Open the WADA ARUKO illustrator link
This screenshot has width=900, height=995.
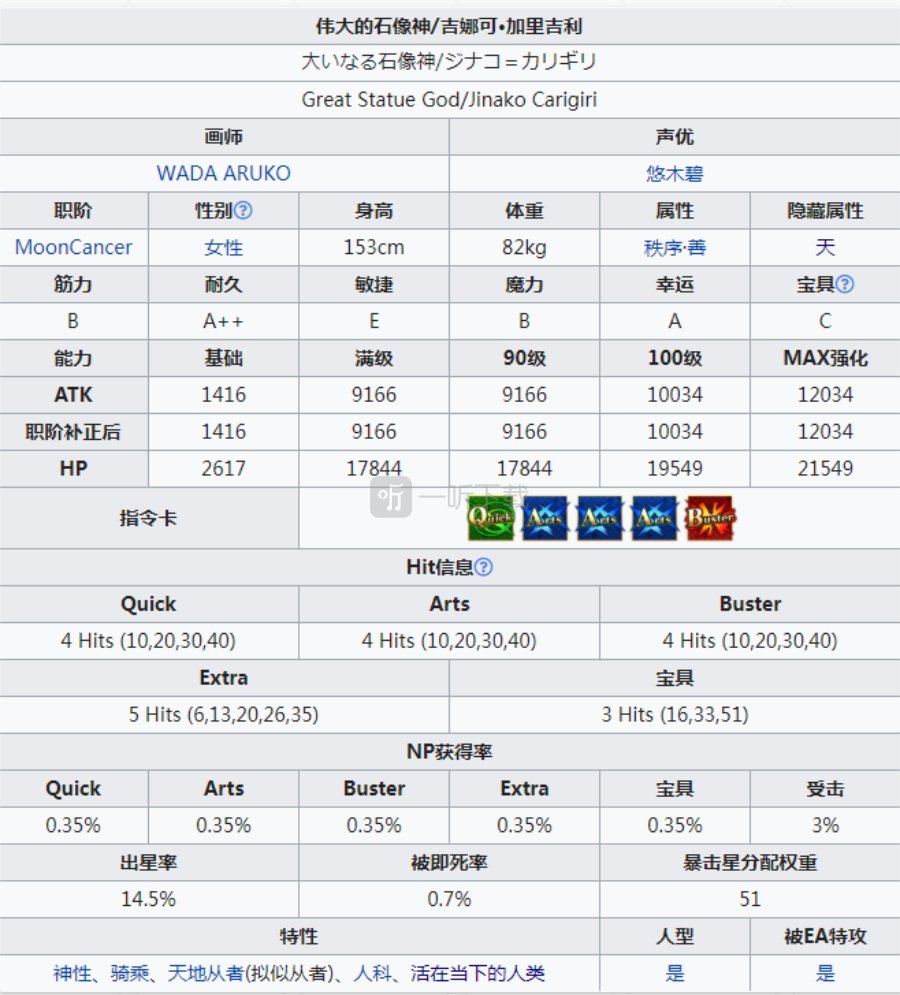click(223, 173)
